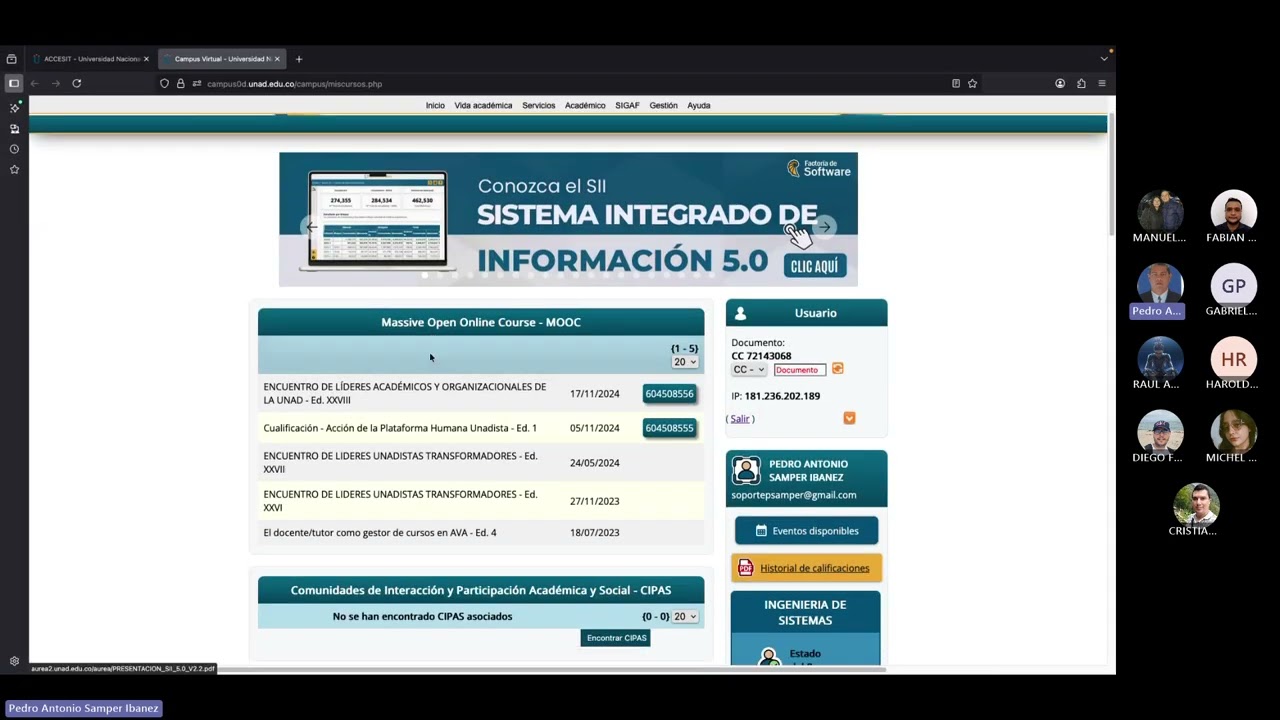Click the Salir logout link
This screenshot has height=720, width=1280.
tap(740, 419)
